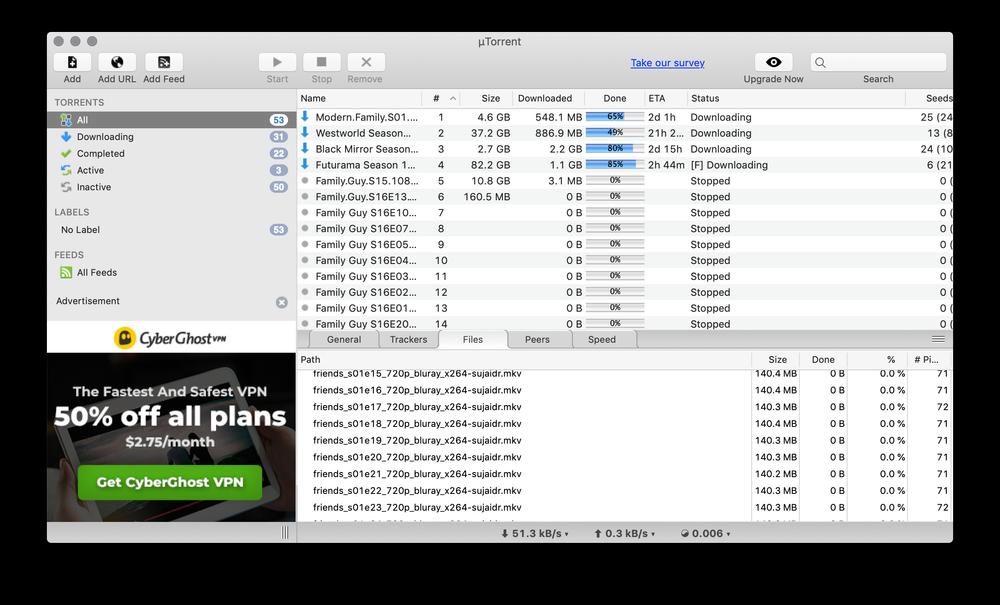Sort files by the % column

(878, 360)
